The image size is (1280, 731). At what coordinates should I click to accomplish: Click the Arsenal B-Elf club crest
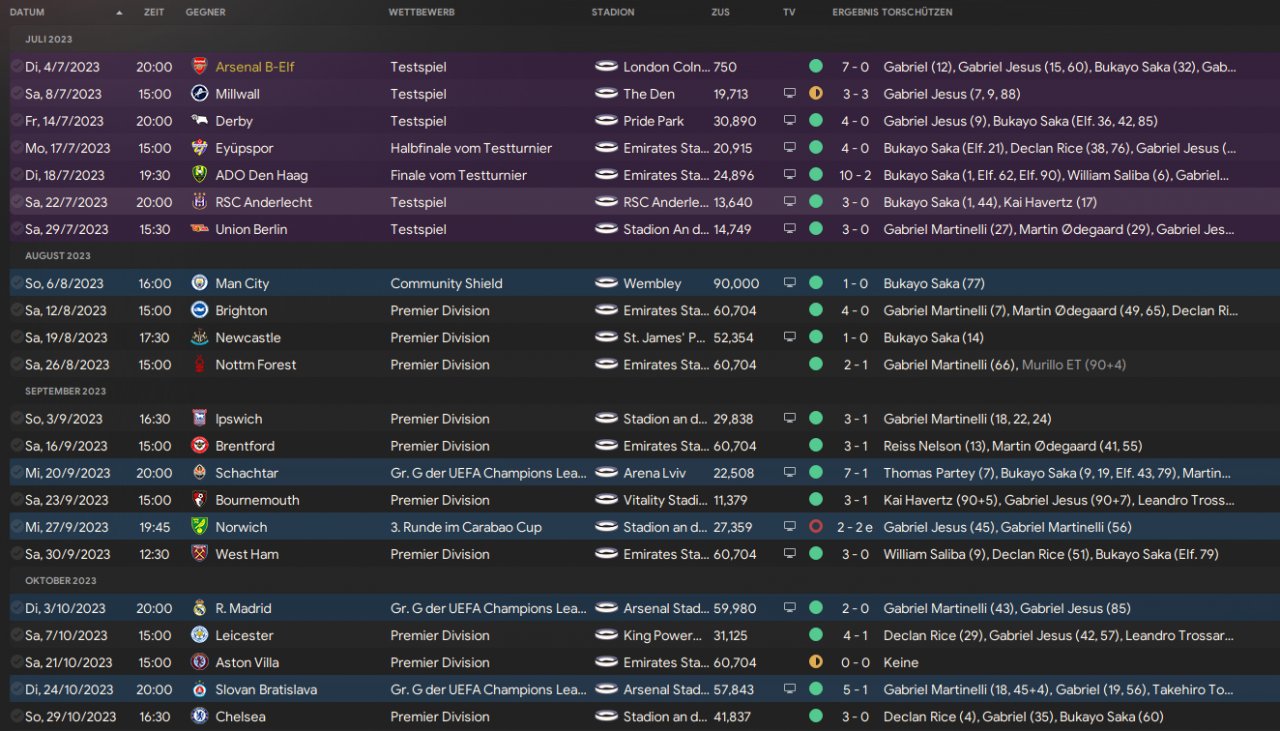coord(200,67)
